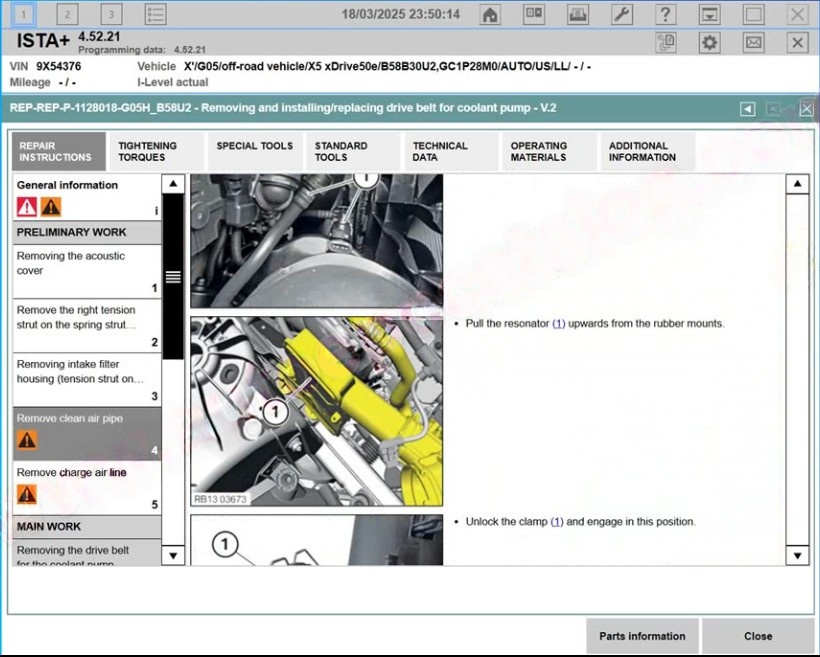
Task: Open the Operating Materials tab
Action: [x=549, y=151]
